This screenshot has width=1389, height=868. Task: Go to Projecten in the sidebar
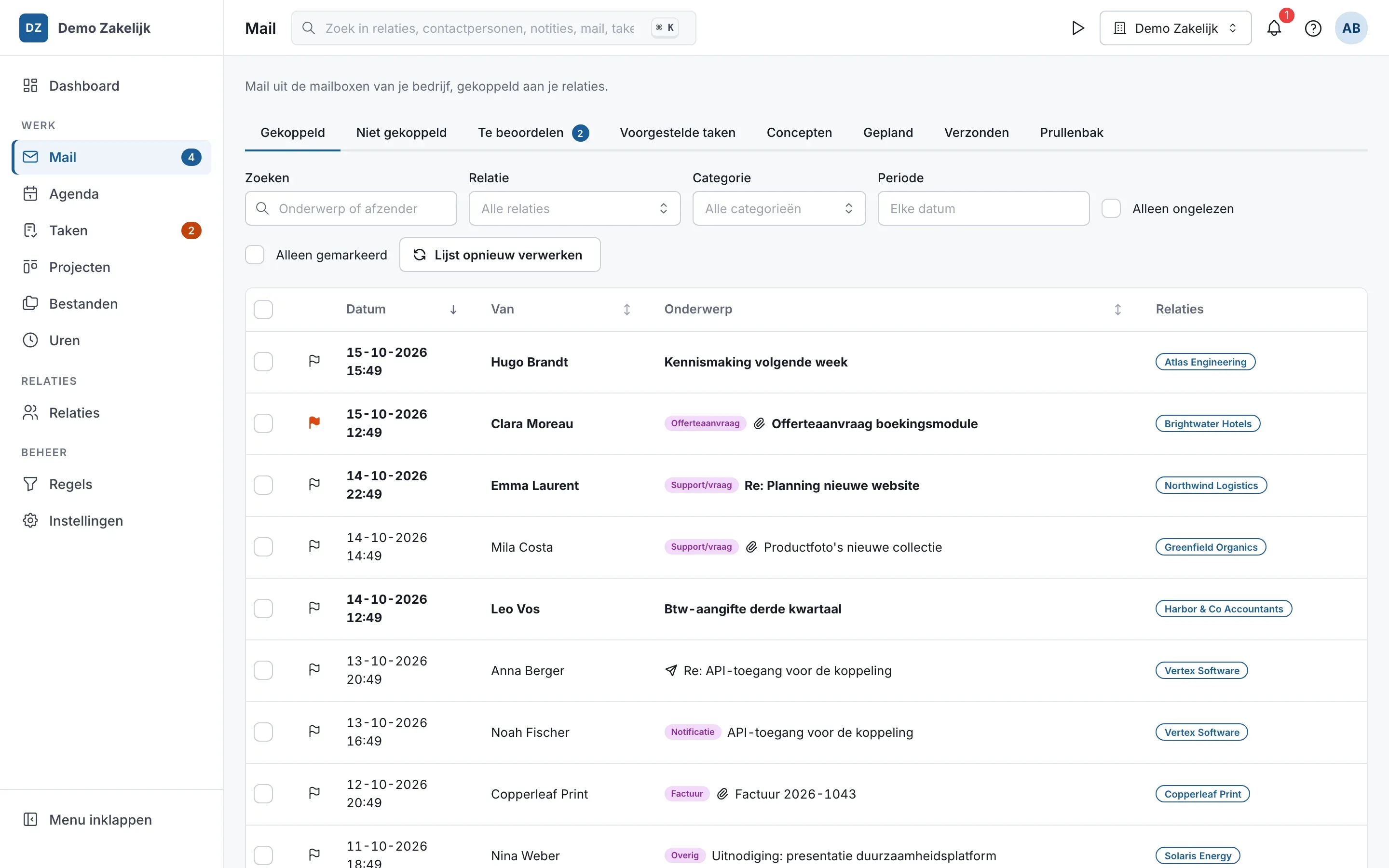click(111, 267)
